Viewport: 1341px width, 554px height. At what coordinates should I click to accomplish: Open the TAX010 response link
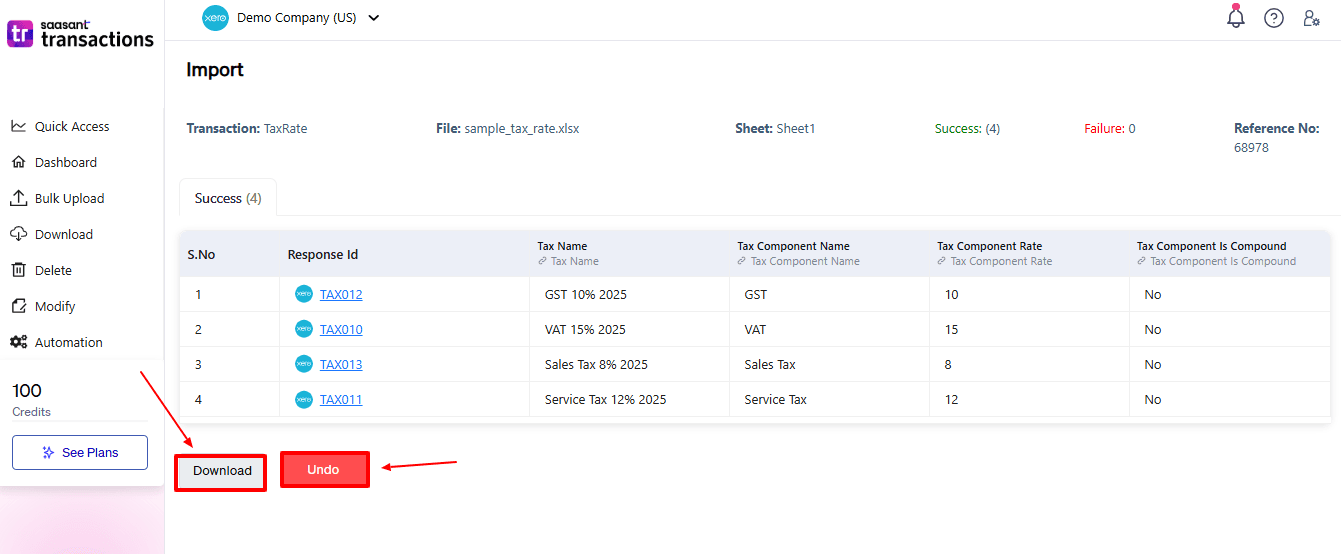pos(341,329)
